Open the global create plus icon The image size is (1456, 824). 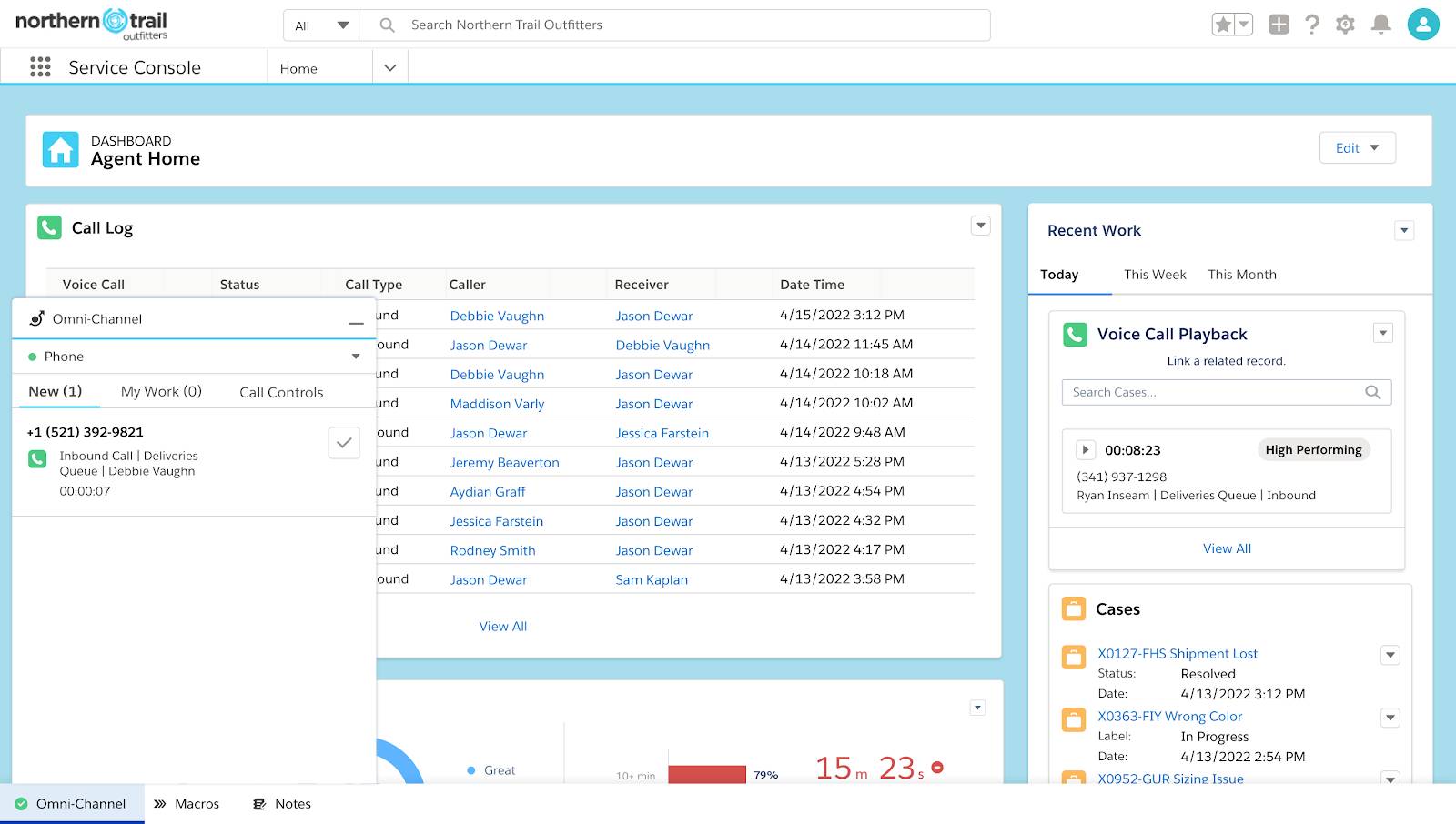(1279, 25)
